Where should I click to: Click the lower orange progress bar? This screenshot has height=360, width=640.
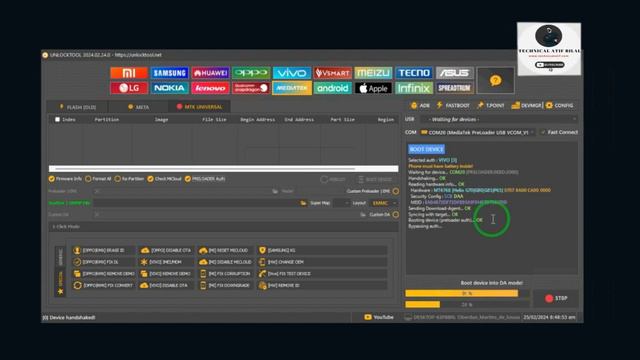467,304
